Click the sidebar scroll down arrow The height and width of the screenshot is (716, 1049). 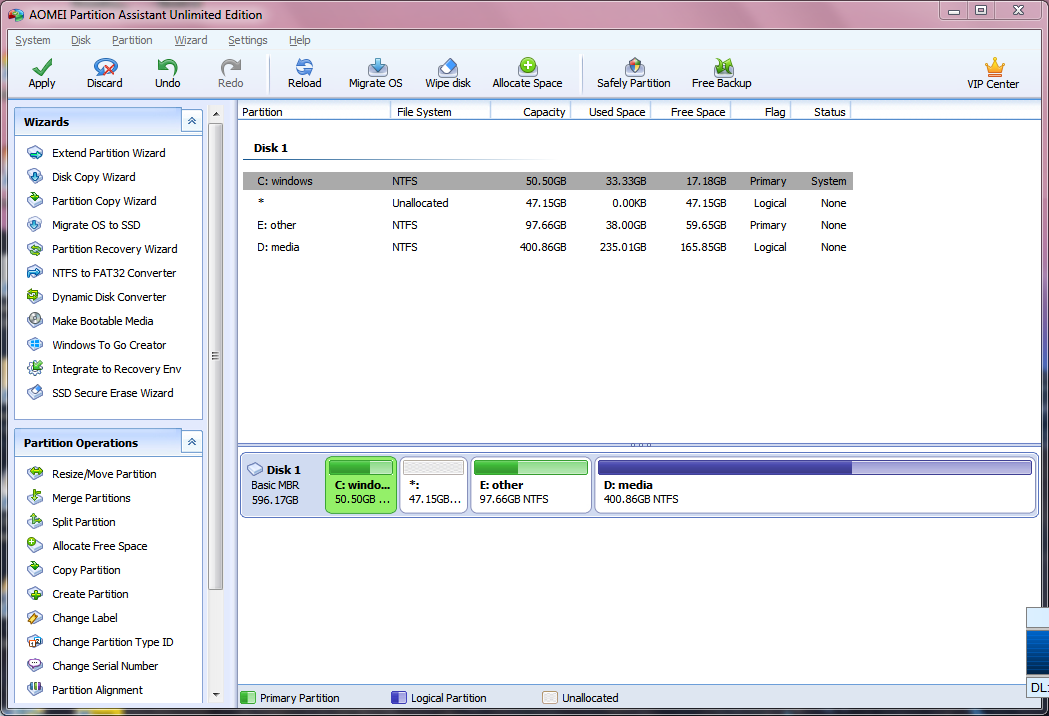click(x=215, y=695)
